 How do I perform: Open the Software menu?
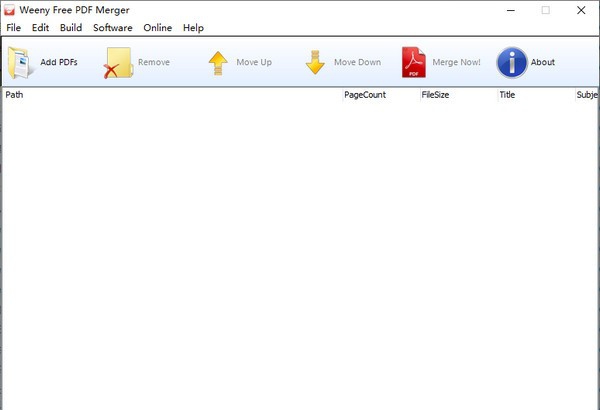(113, 28)
